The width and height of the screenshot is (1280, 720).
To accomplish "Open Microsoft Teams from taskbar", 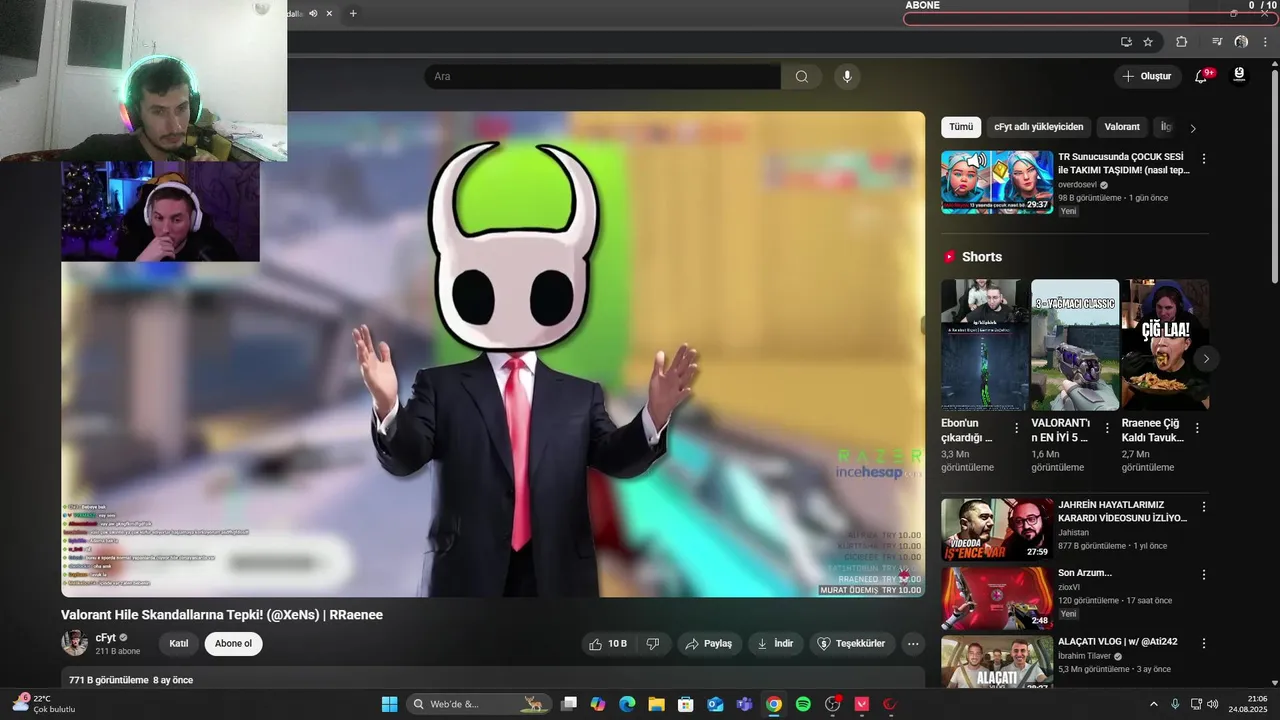I will click(744, 704).
